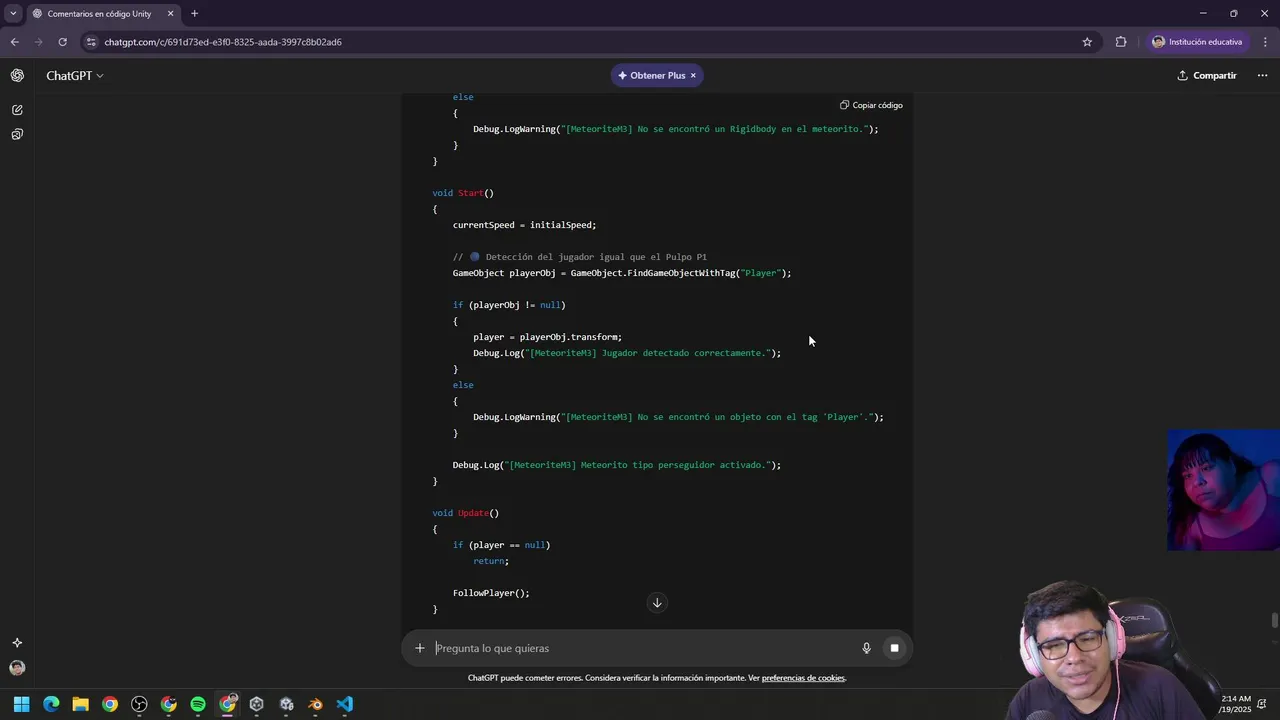Click the 'void Update()' line in the code
Image resolution: width=1280 pixels, height=720 pixels.
(x=465, y=513)
